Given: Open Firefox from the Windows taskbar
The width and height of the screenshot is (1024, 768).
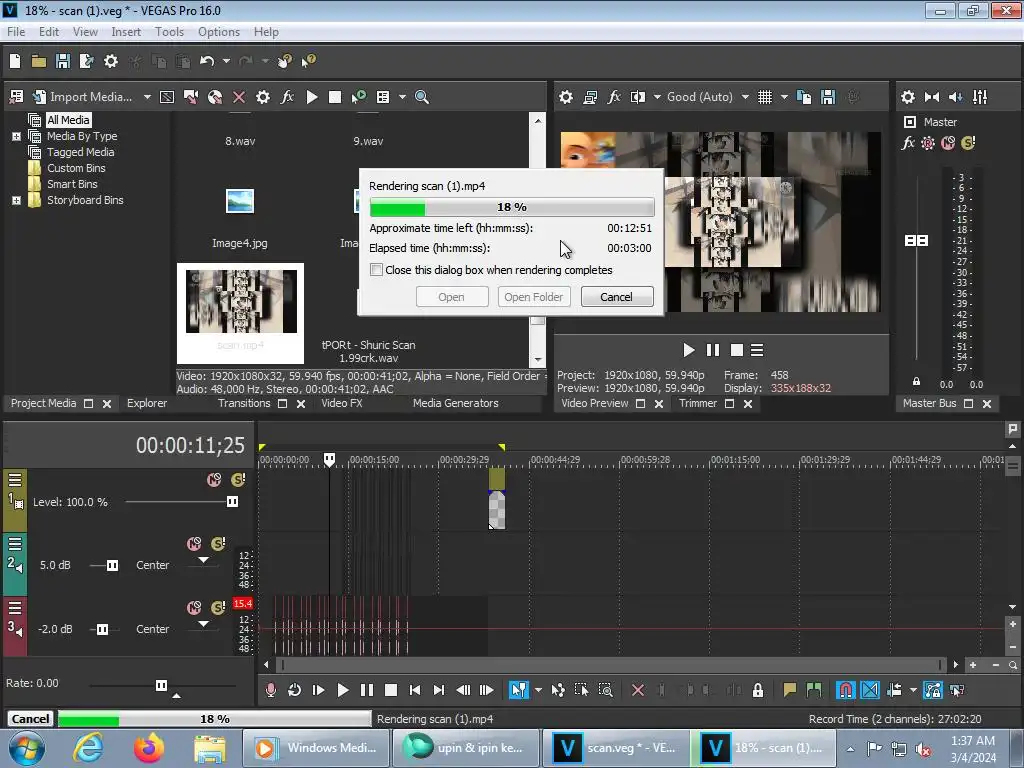Looking at the screenshot, I should (x=149, y=748).
